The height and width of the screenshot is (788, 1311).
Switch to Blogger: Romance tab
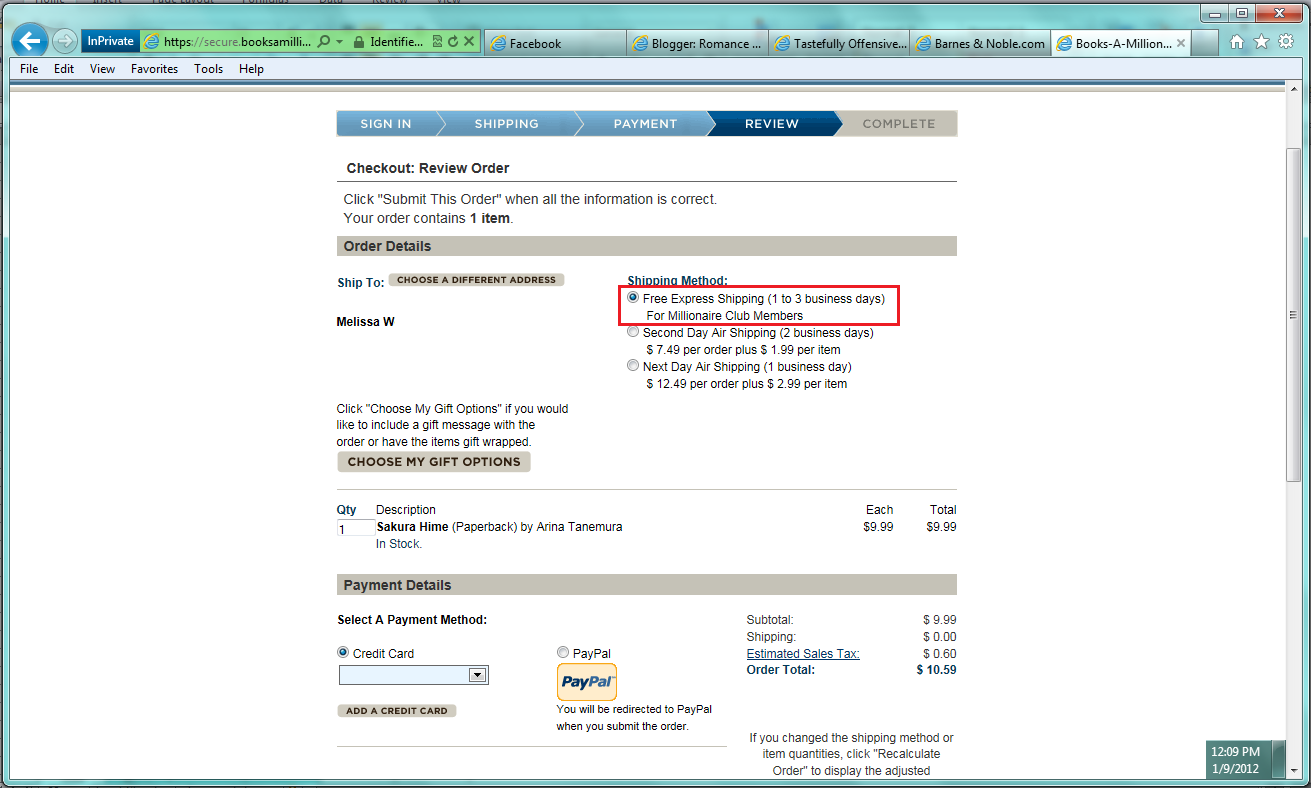698,43
